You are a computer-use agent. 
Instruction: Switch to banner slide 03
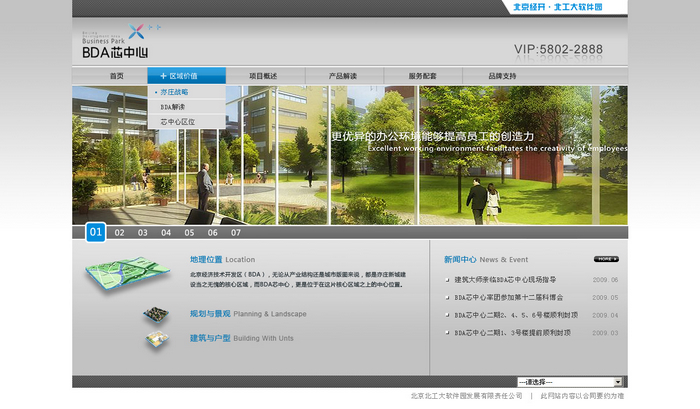click(142, 233)
